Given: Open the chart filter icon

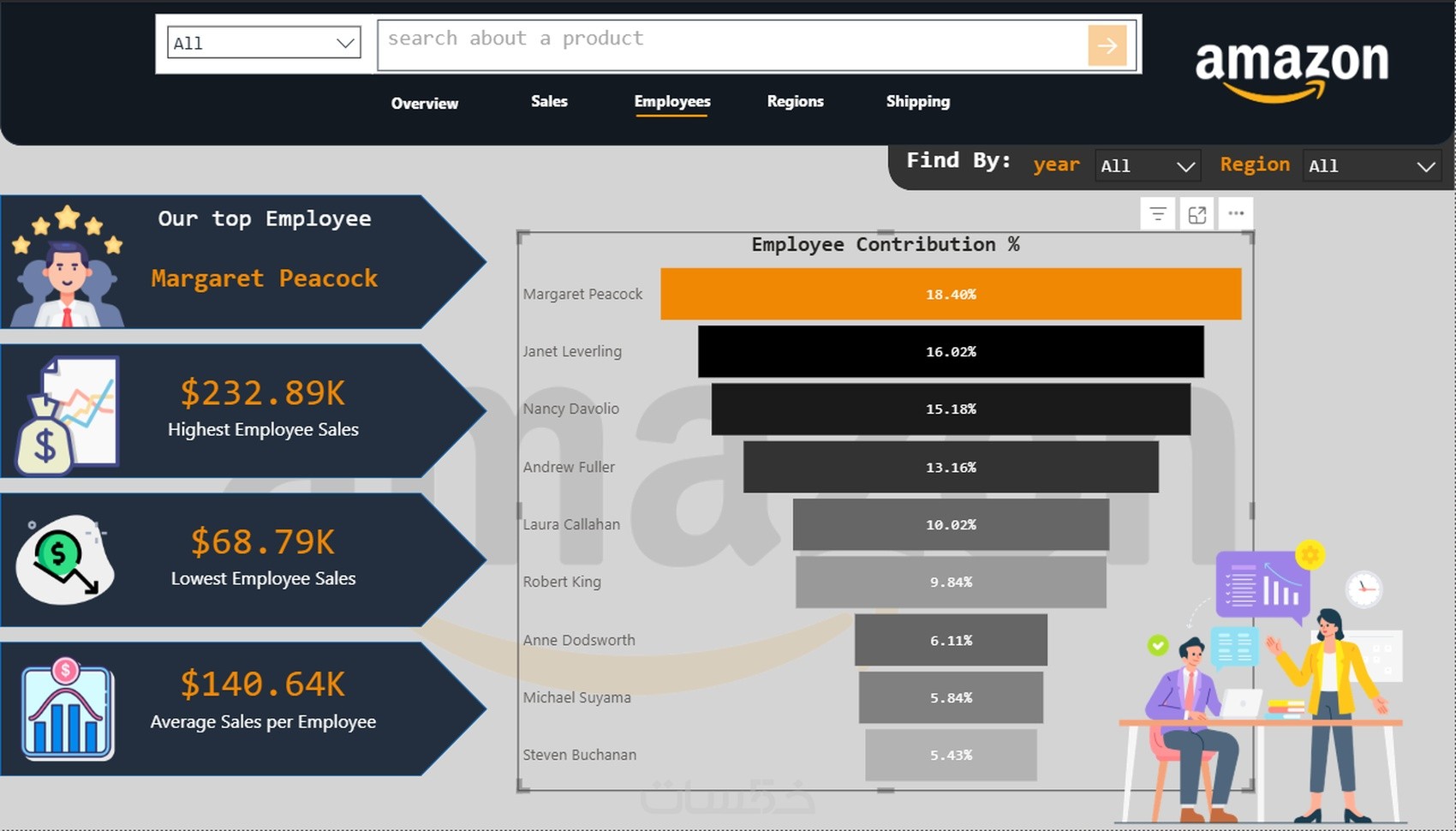Looking at the screenshot, I should pyautogui.click(x=1158, y=214).
